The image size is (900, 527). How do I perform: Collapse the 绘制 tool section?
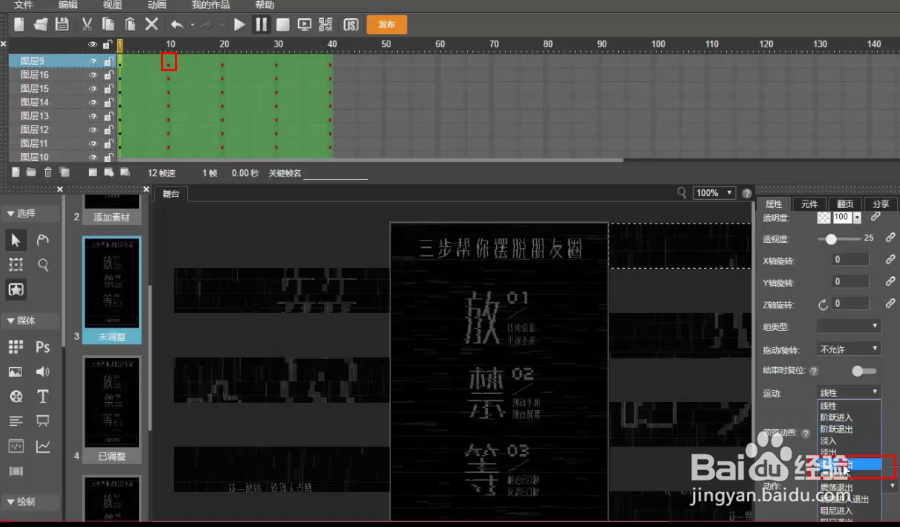click(x=11, y=502)
